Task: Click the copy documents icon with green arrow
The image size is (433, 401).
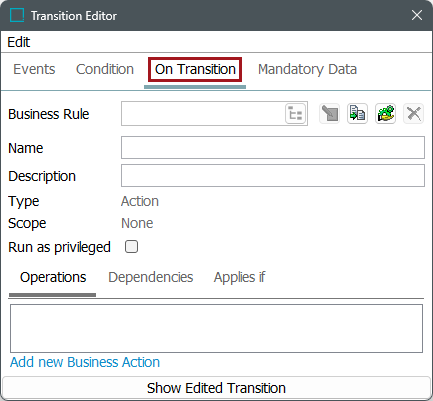Action: pyautogui.click(x=357, y=114)
